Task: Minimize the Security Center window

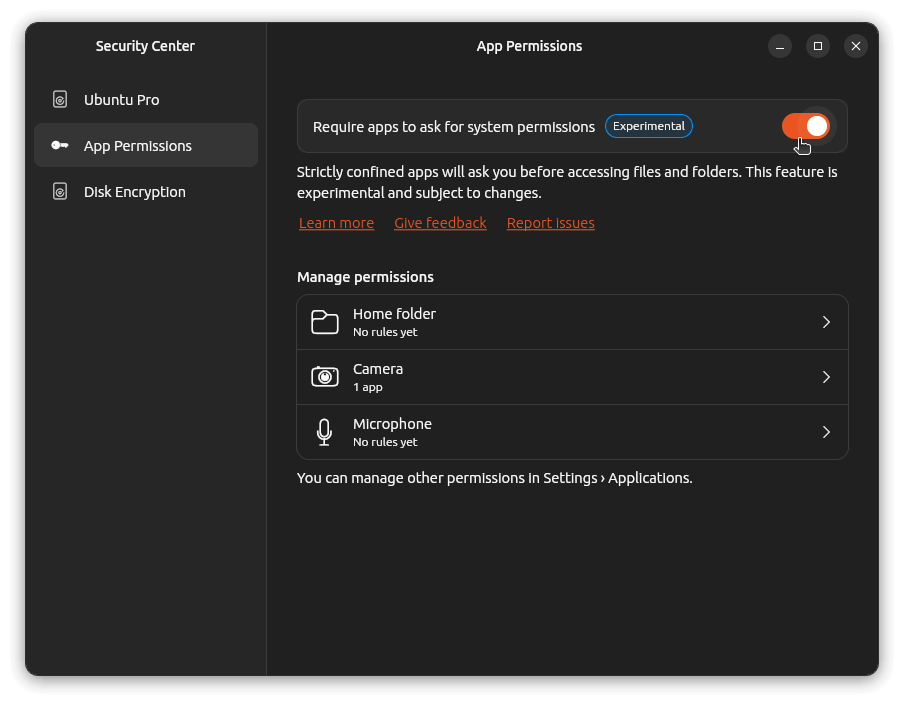Action: click(x=780, y=46)
